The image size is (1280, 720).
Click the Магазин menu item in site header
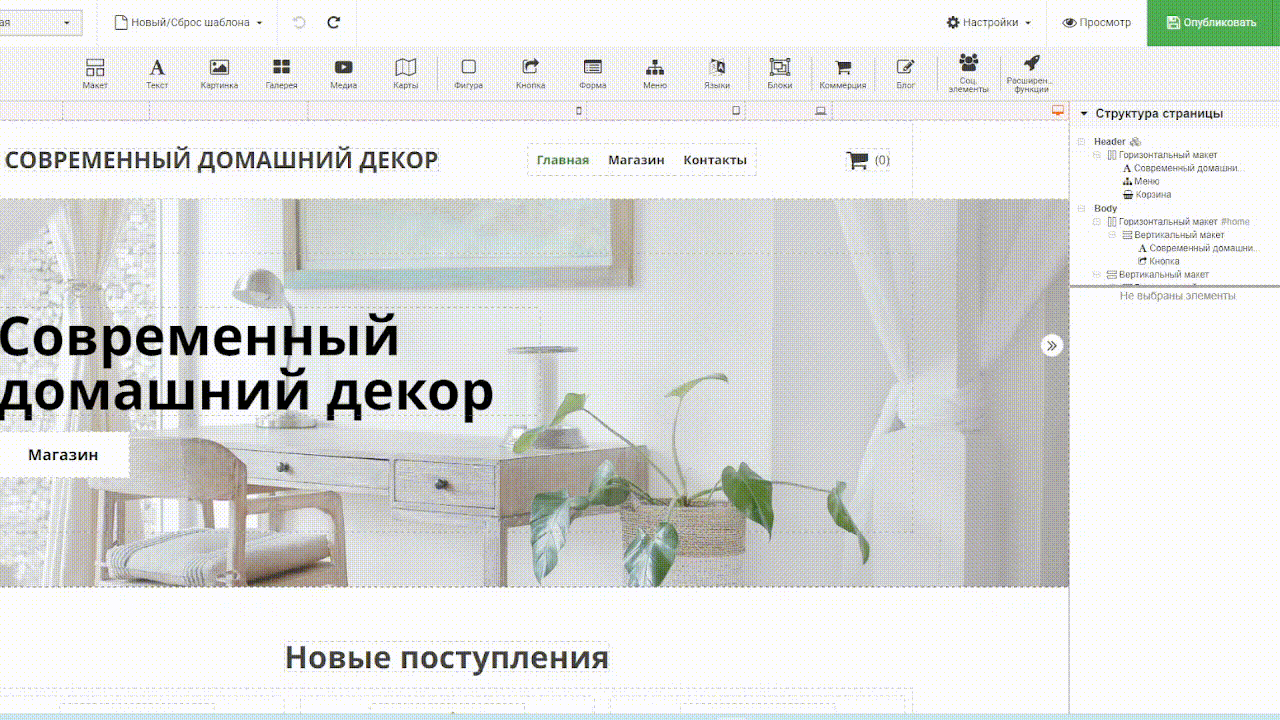[636, 160]
